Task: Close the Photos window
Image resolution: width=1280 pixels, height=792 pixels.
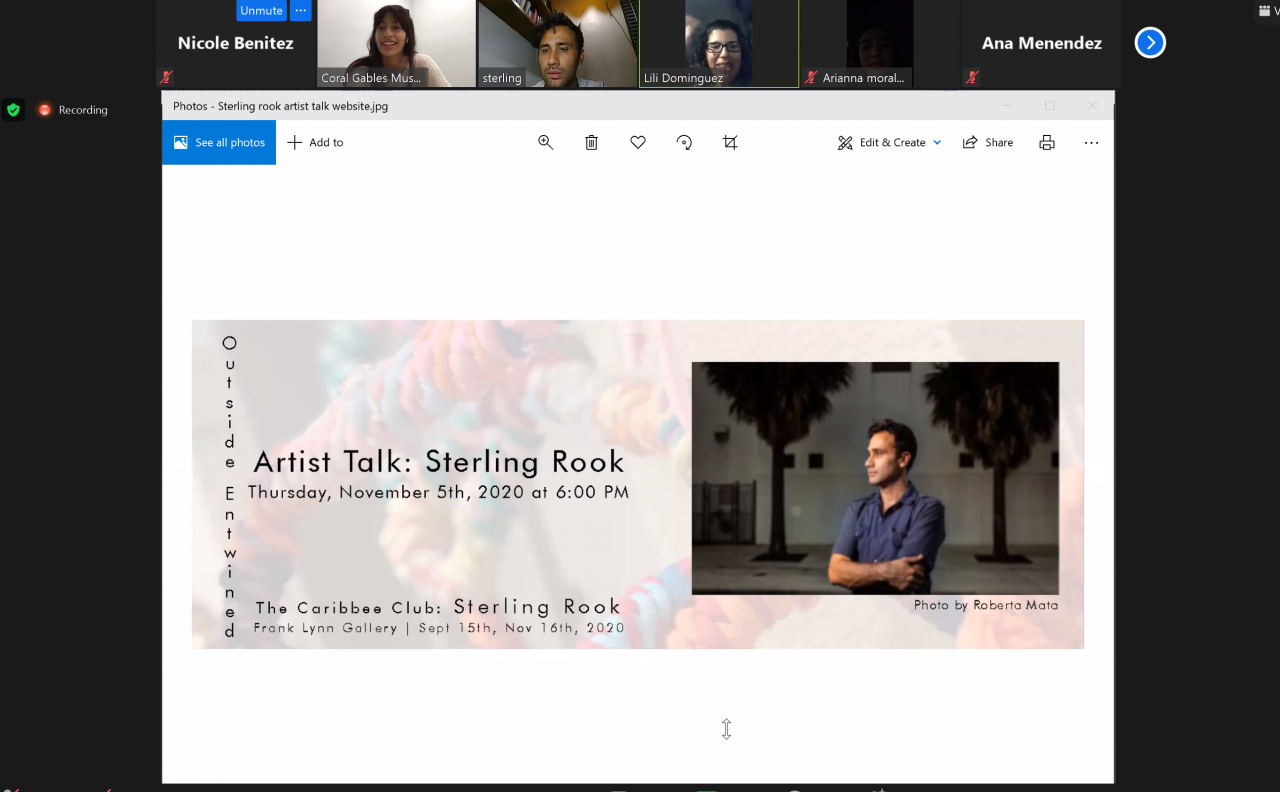Action: (x=1092, y=105)
